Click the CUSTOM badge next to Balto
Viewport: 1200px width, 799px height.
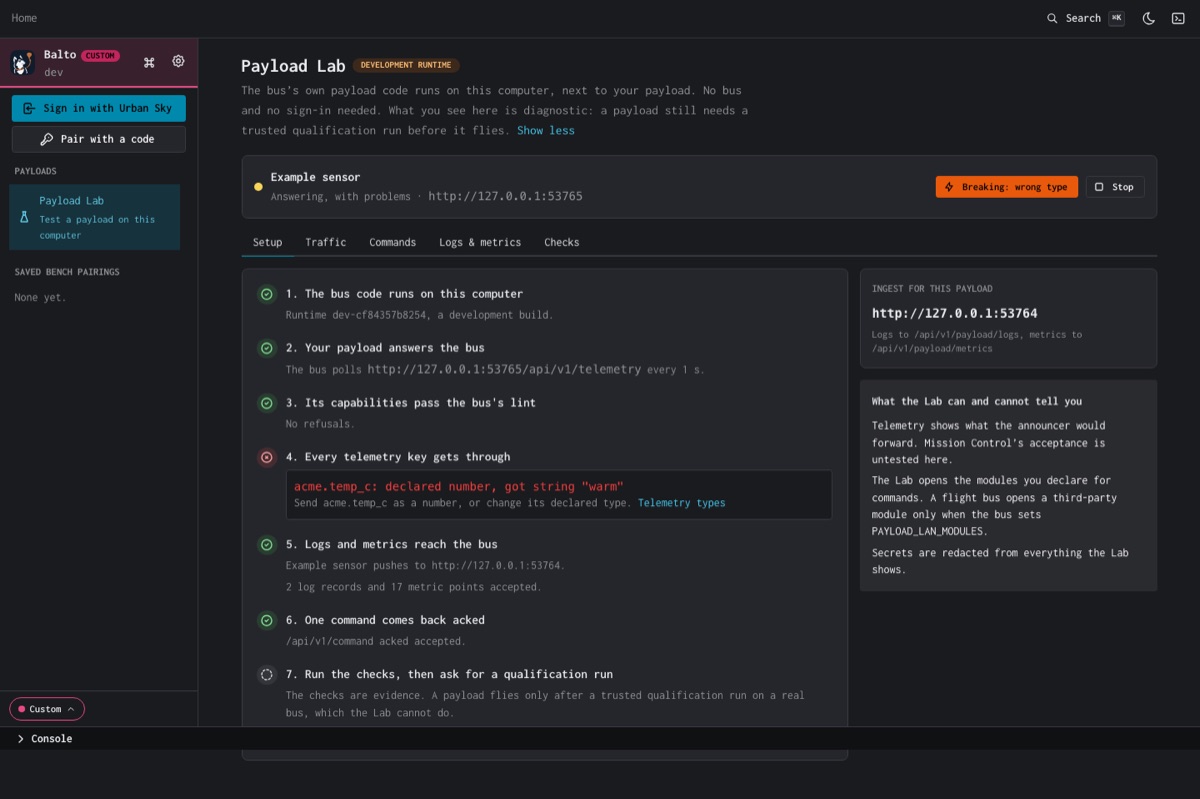(x=100, y=55)
